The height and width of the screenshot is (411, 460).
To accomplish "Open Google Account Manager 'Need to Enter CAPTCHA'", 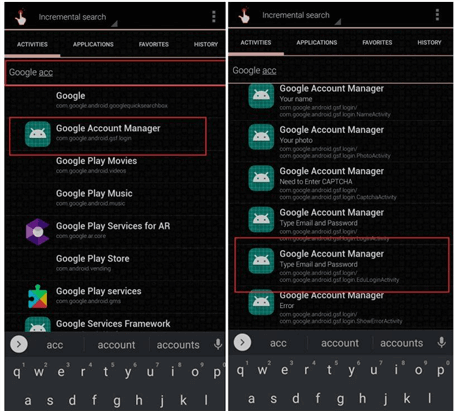I will tap(340, 184).
